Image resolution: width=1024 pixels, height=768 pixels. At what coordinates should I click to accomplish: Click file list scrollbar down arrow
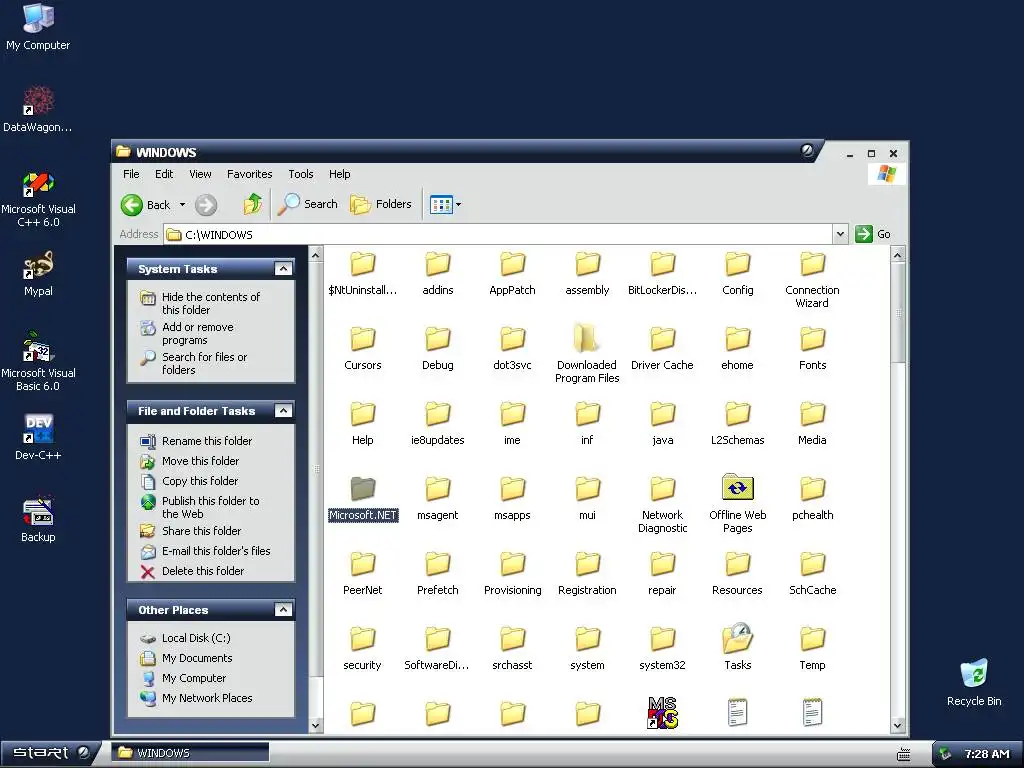(897, 725)
